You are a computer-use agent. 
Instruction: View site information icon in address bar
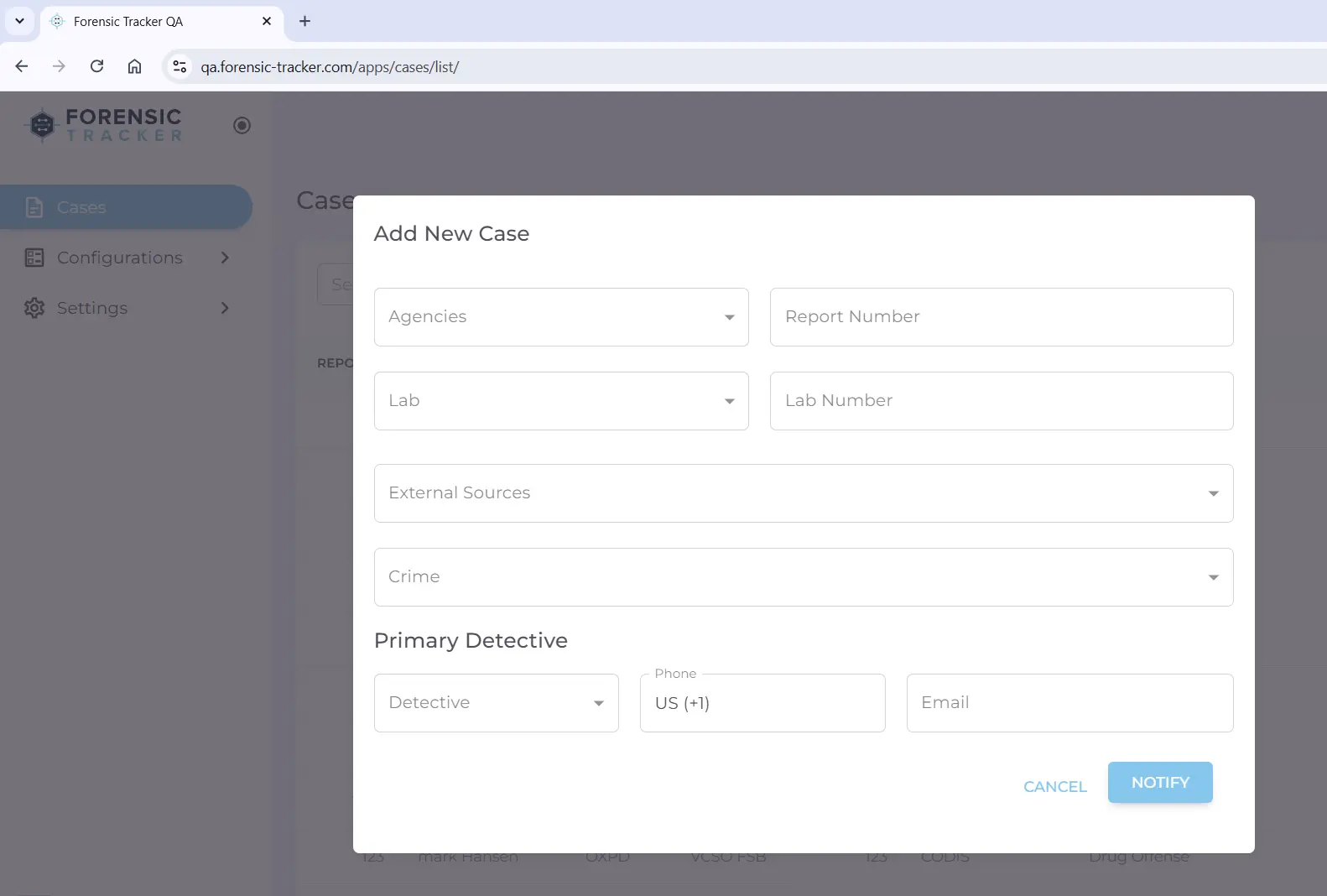click(x=179, y=66)
